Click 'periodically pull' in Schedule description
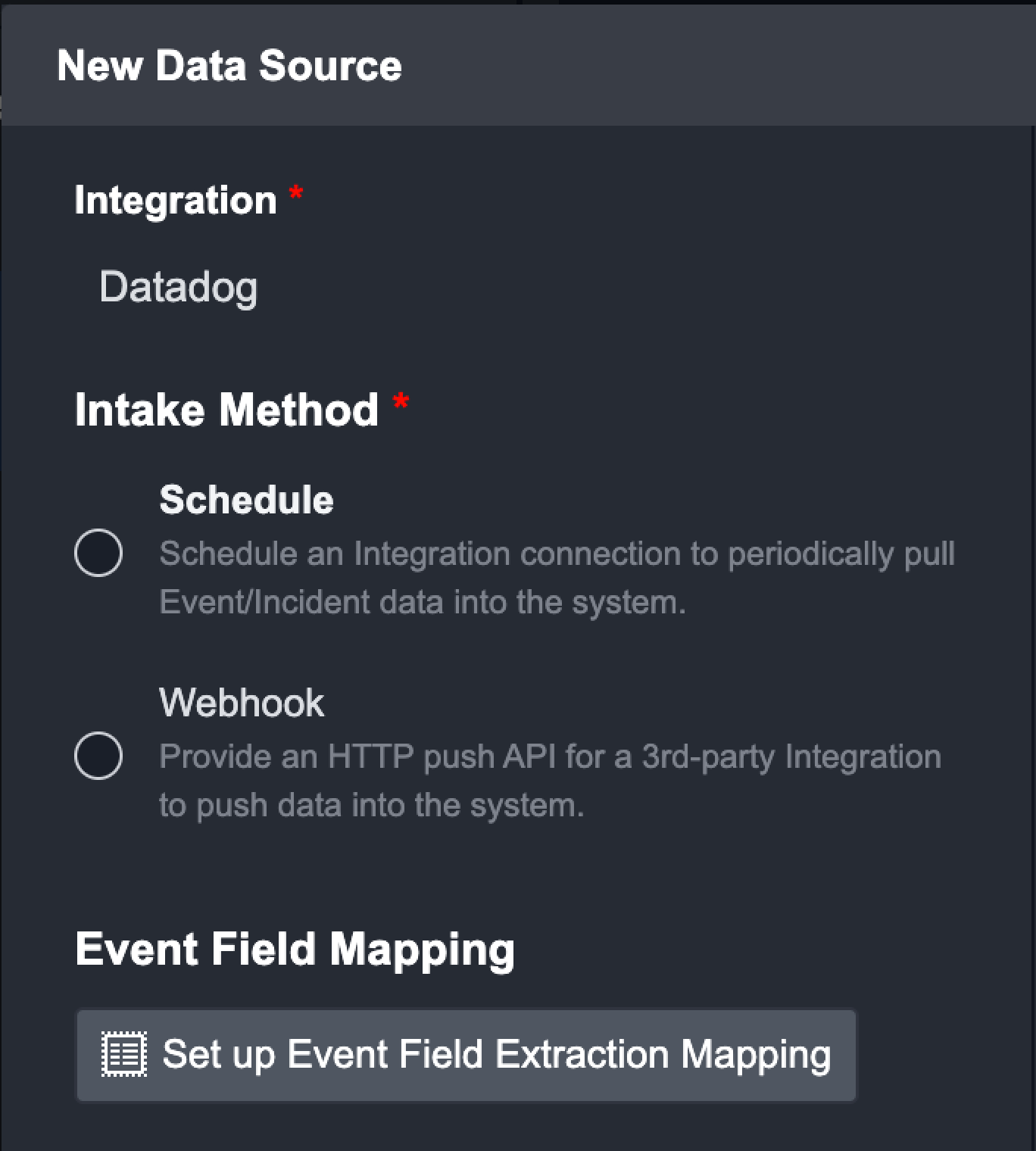 [x=841, y=554]
